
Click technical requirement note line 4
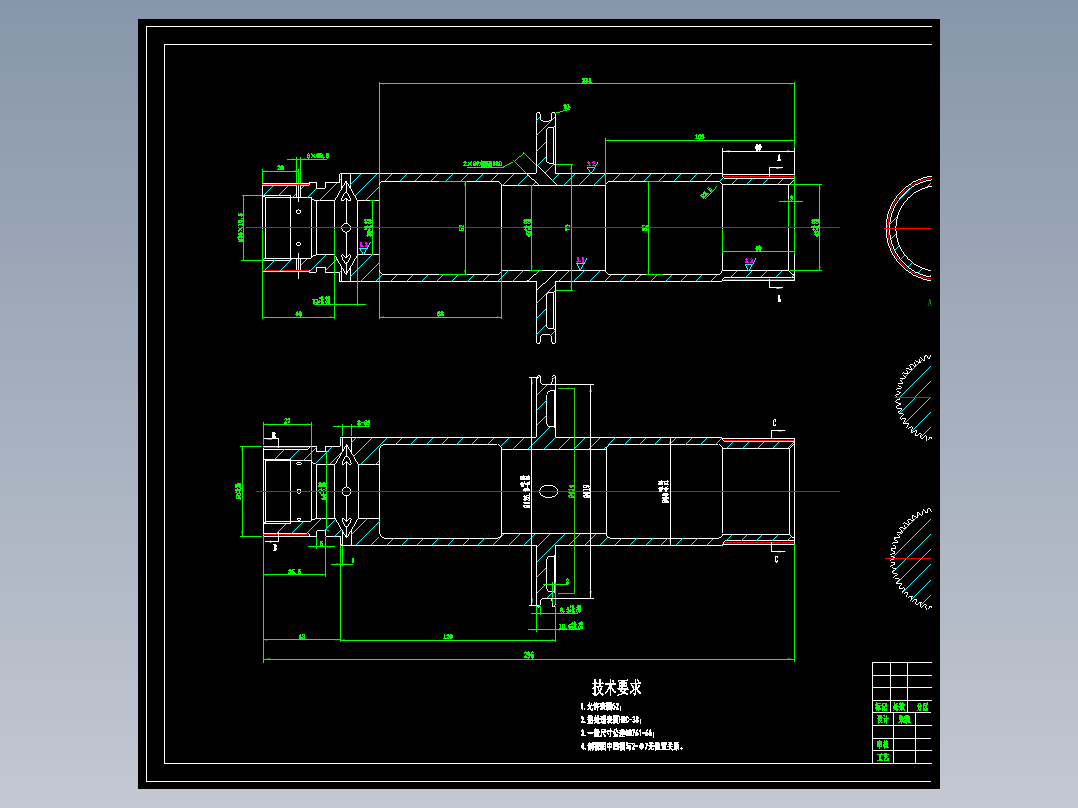[x=632, y=746]
